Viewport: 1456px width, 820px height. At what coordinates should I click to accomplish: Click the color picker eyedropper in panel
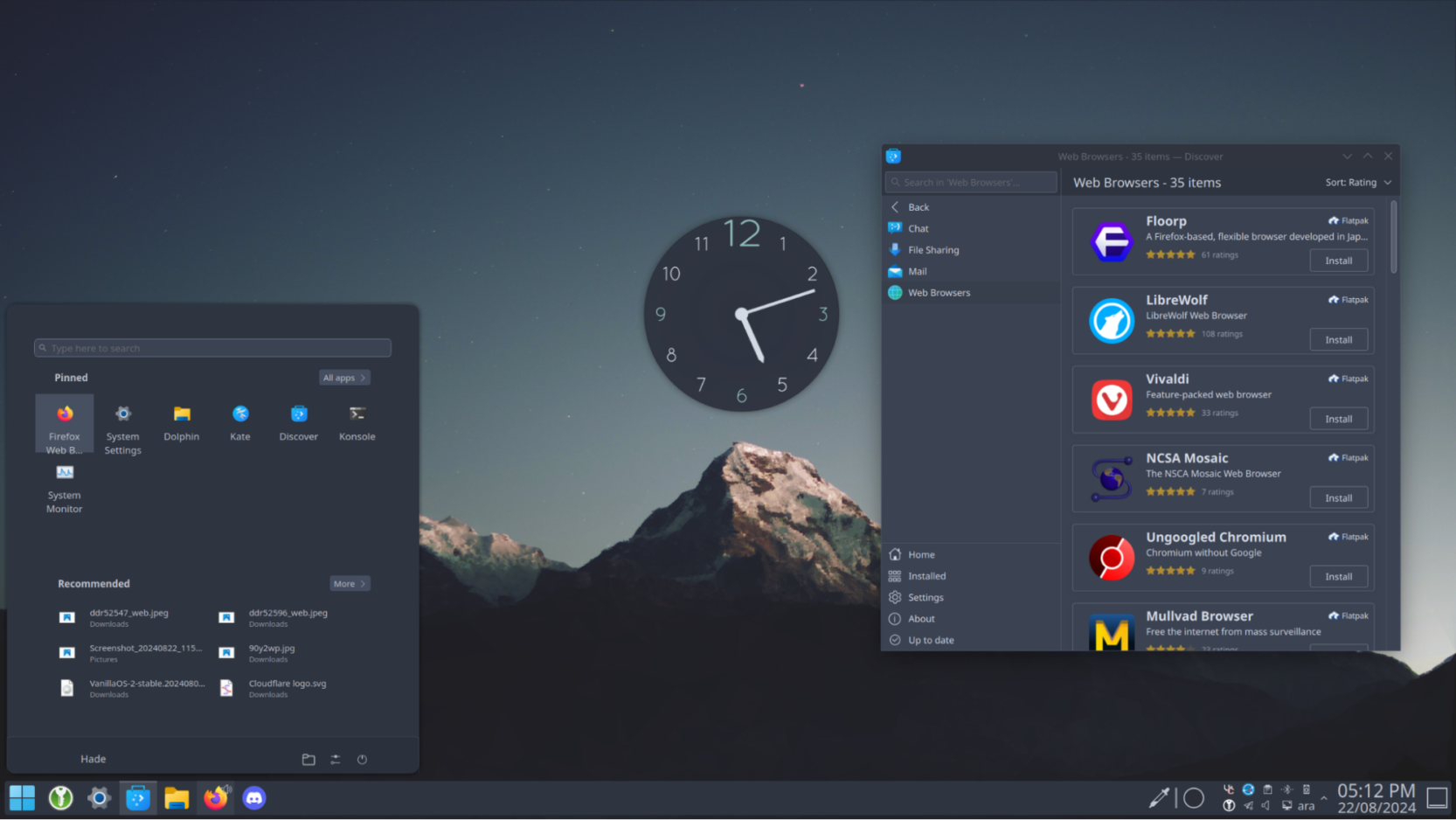[x=1159, y=797]
